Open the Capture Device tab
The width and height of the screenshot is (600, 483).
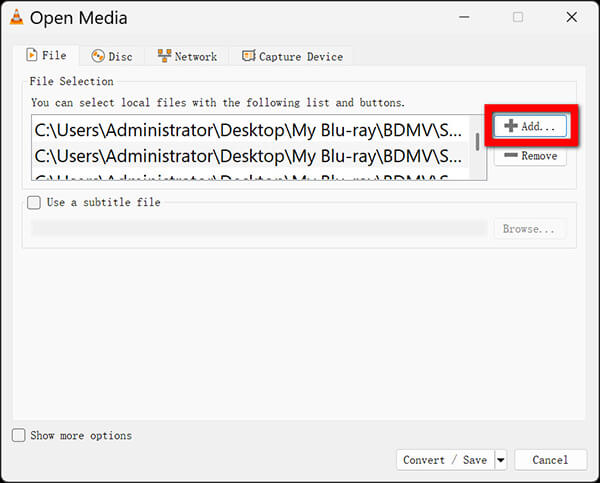click(292, 57)
